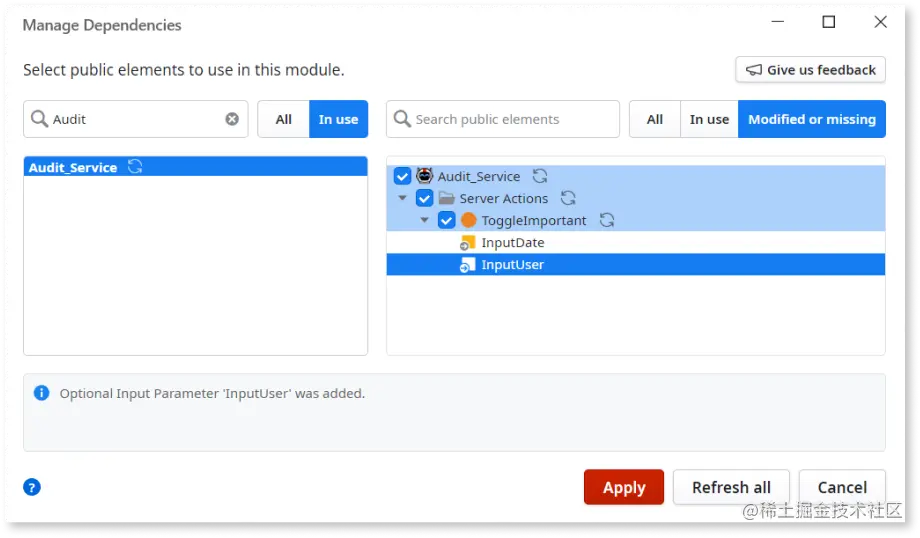Select the In use filter for public elements
Image resolution: width=920 pixels, height=538 pixels.
click(709, 119)
